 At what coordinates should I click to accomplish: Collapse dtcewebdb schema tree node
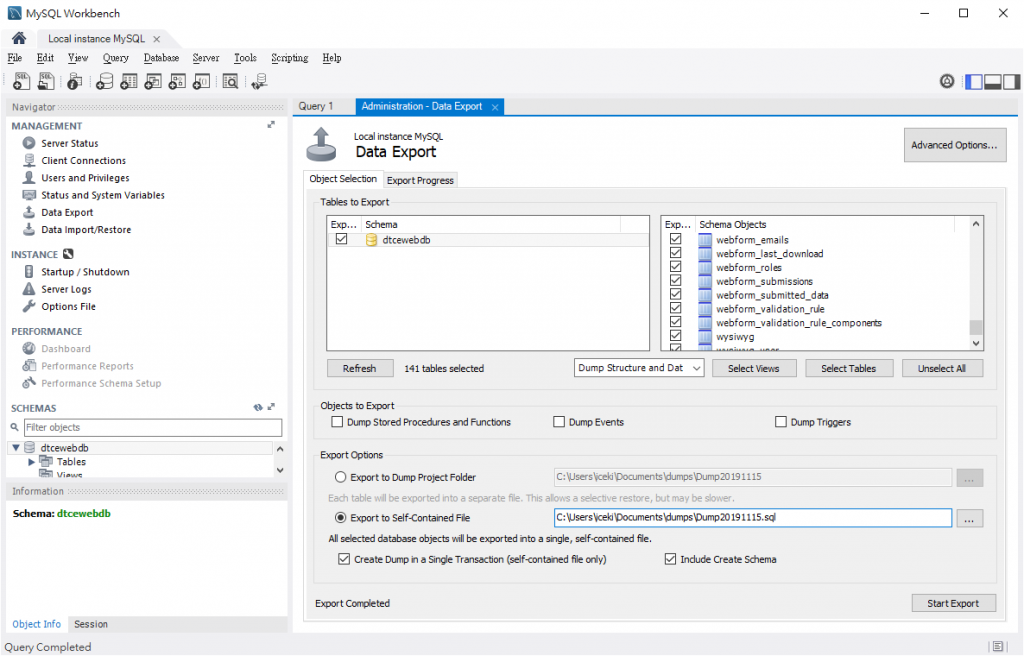[x=16, y=448]
